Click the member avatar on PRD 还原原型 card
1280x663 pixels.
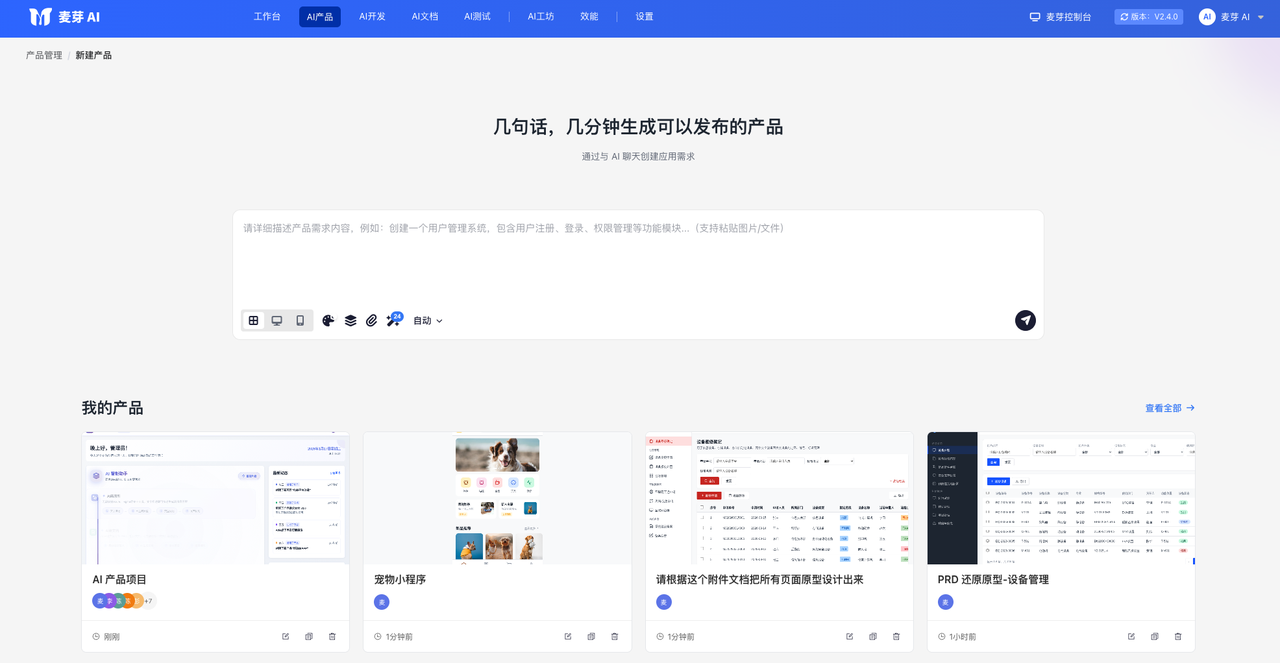(946, 602)
